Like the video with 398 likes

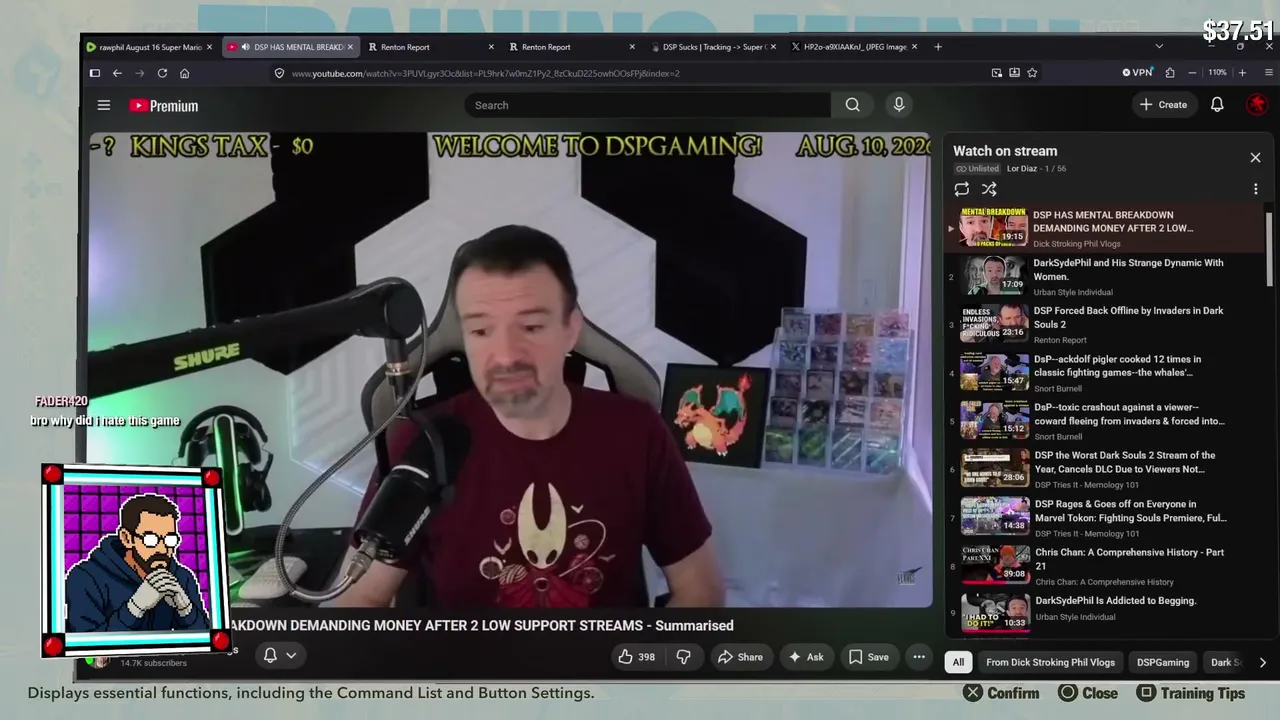click(637, 657)
